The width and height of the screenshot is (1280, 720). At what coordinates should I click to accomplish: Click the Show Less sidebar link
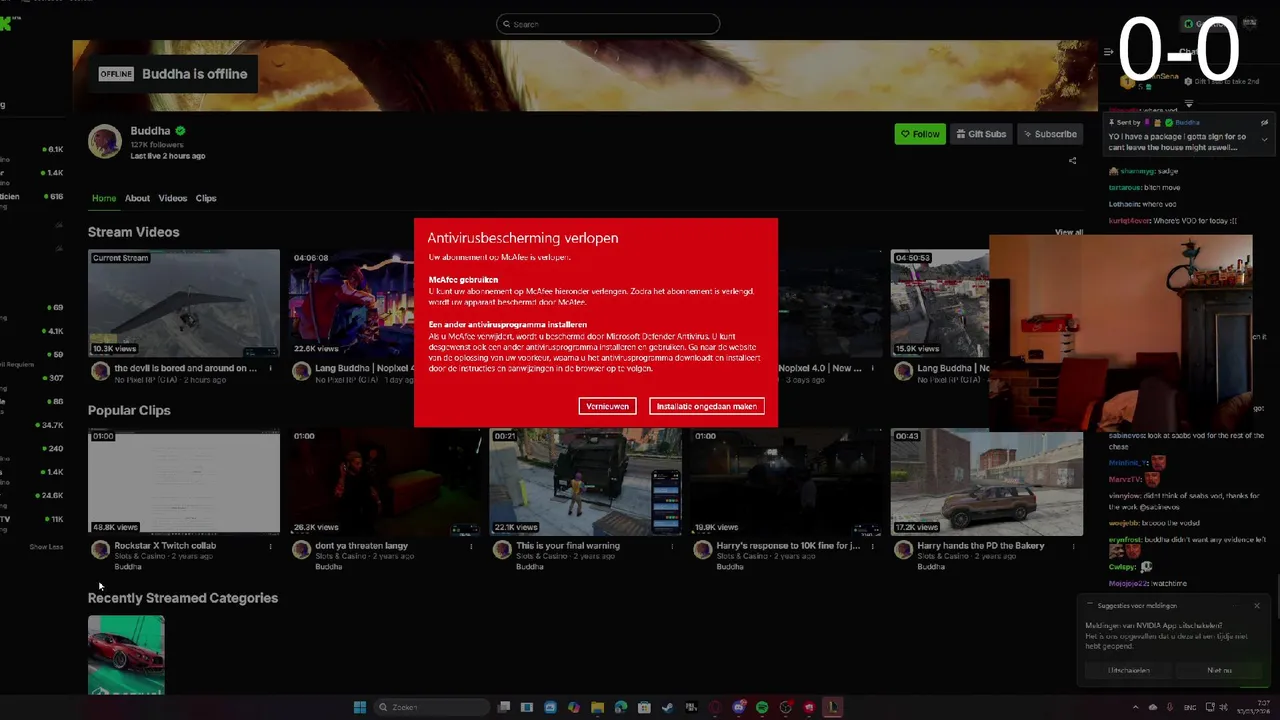pos(46,547)
